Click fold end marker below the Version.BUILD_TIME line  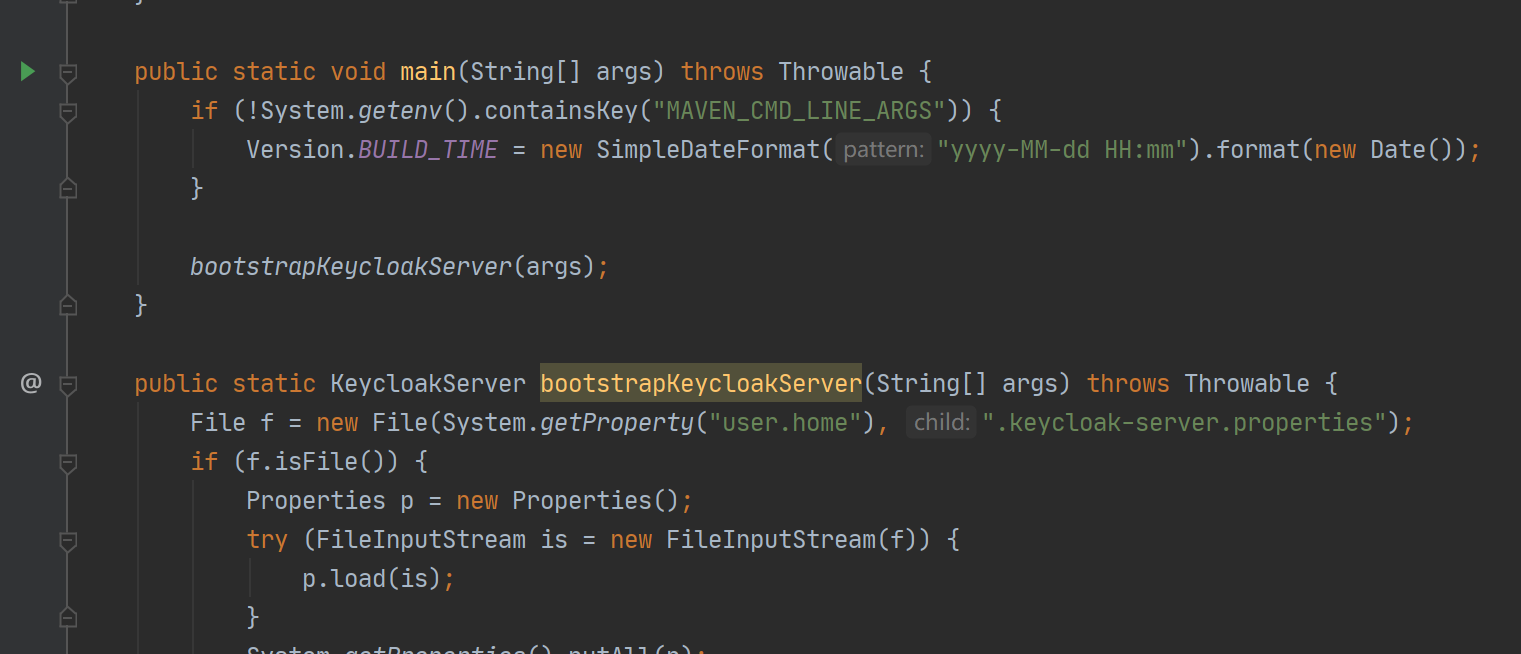click(x=68, y=188)
